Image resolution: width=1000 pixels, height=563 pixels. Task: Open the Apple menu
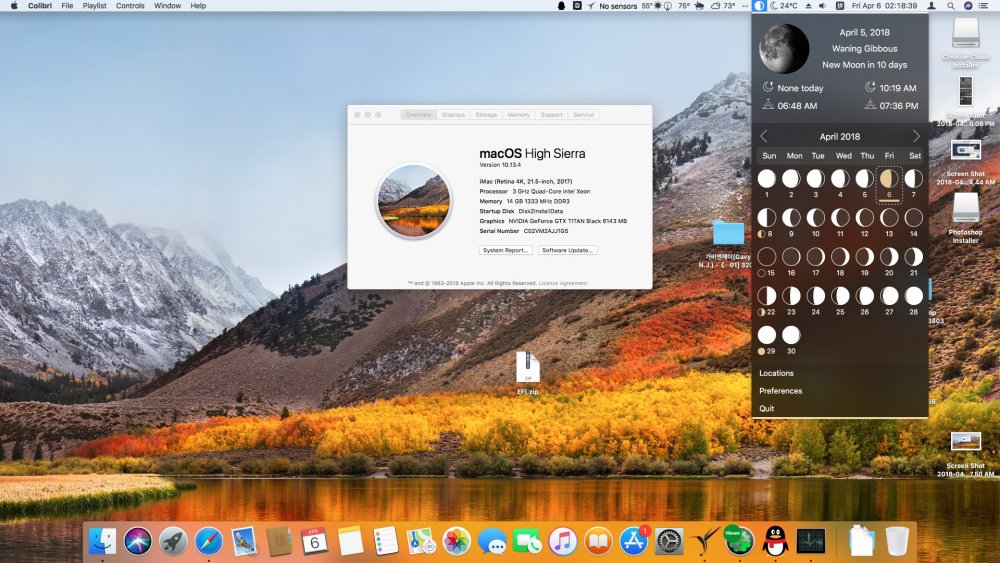[14, 6]
